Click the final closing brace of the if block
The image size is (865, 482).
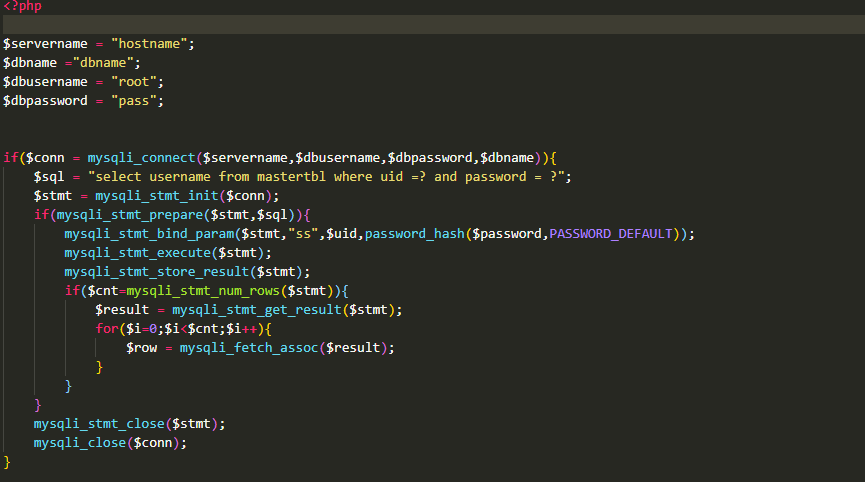click(x=7, y=462)
